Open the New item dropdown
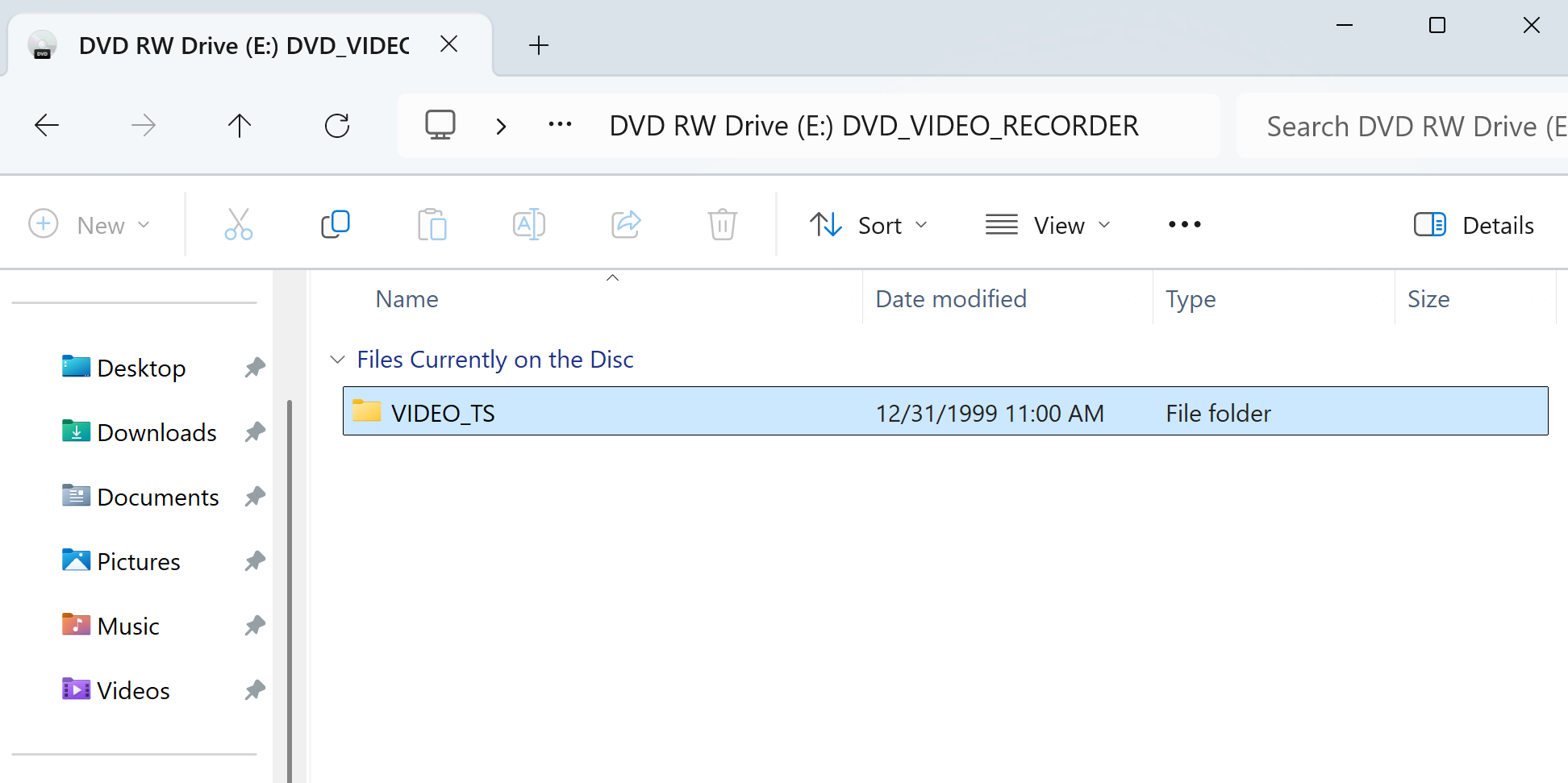 90,225
